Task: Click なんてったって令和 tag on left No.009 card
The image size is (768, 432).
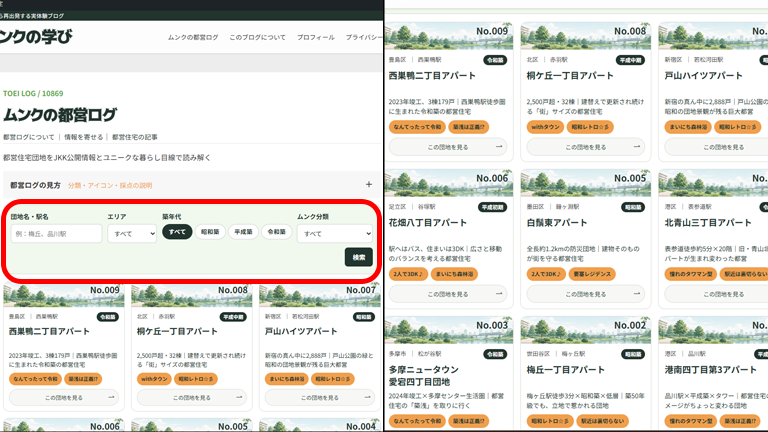Action: [35, 379]
